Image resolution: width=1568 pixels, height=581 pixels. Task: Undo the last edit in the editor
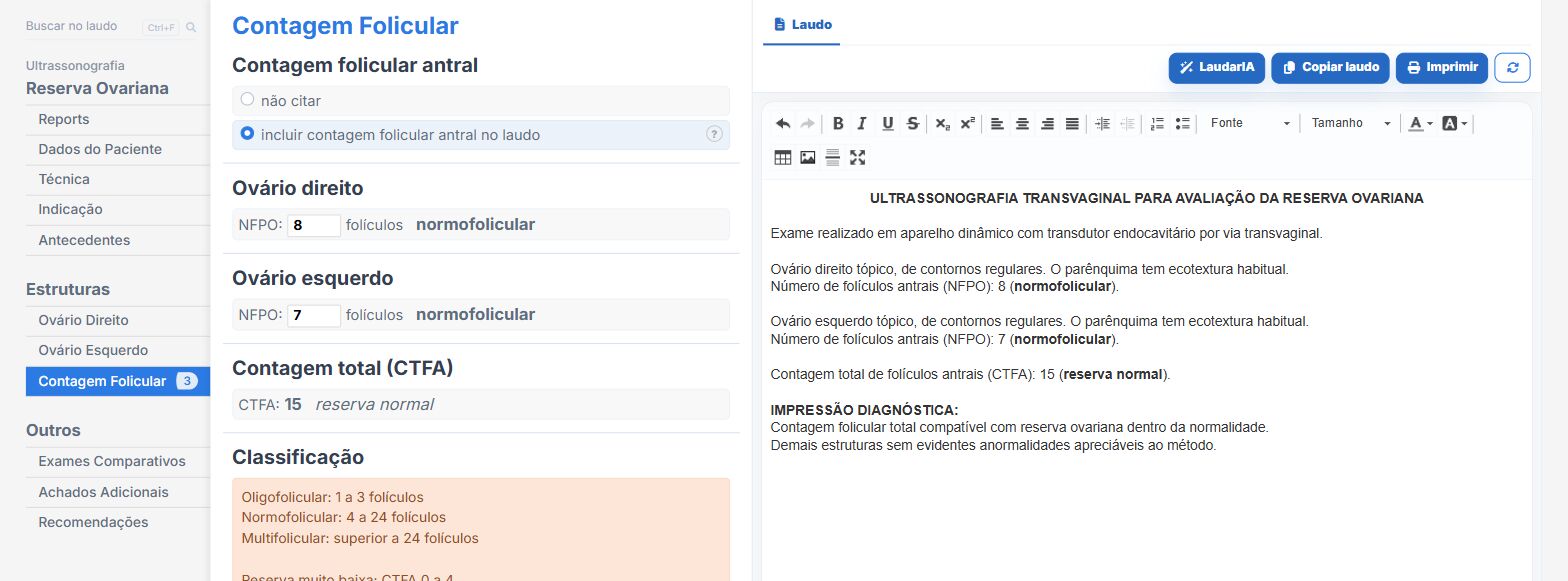point(783,123)
